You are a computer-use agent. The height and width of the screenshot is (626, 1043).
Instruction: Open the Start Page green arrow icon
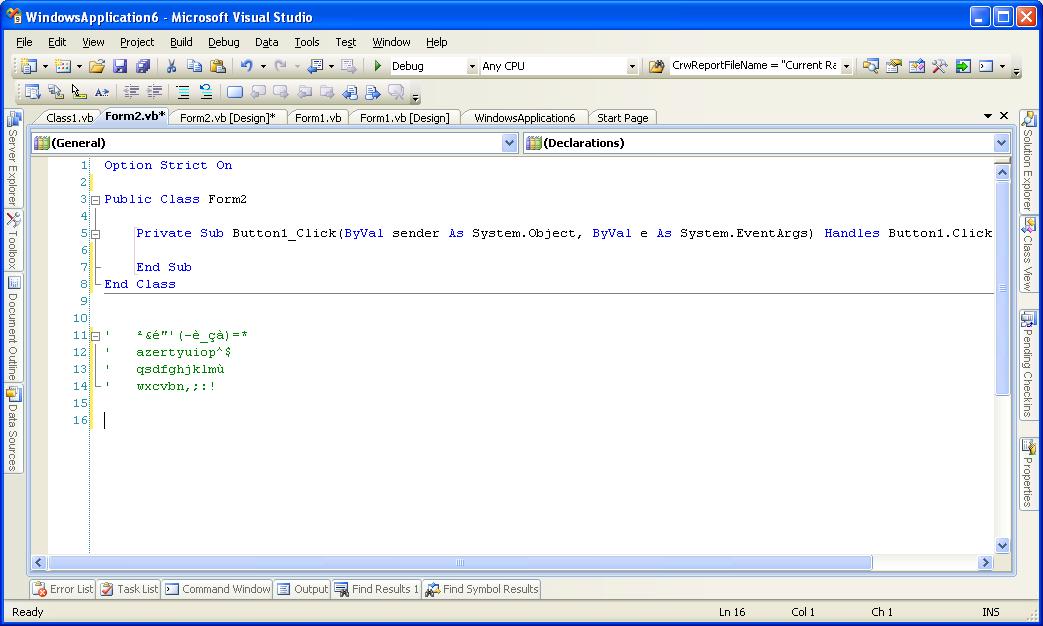coord(963,66)
